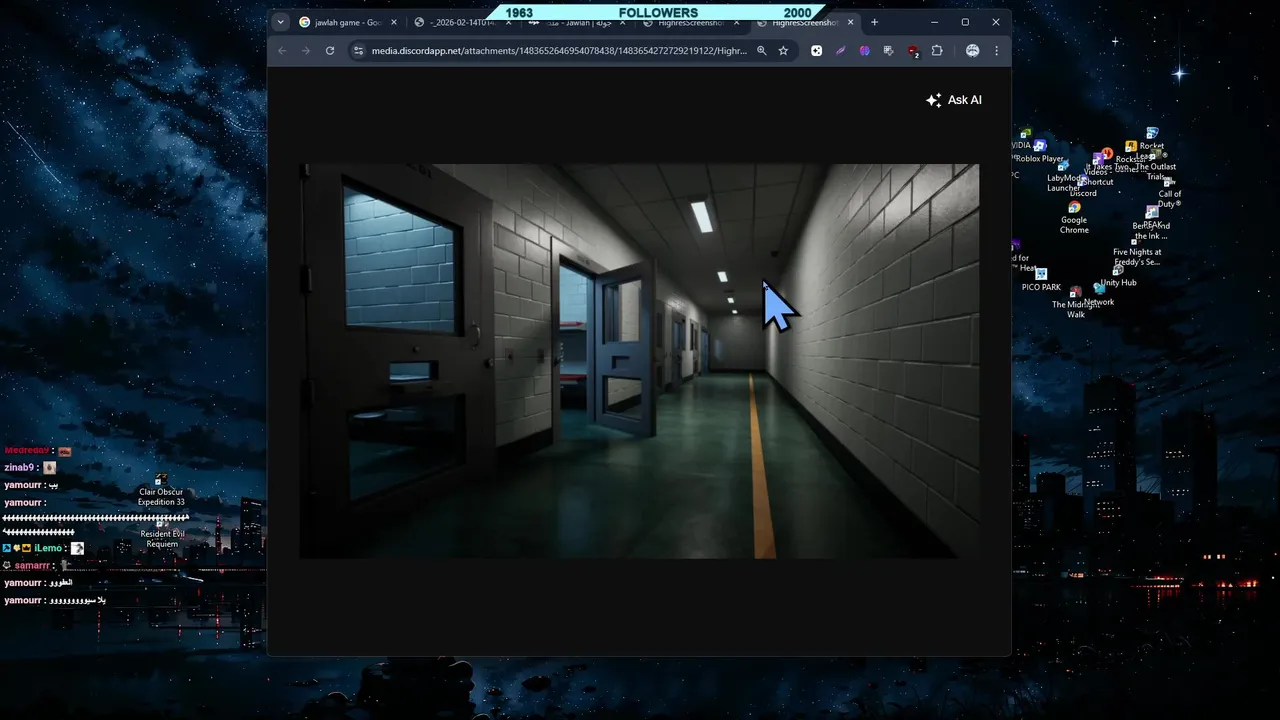Open the white dice extension icon
Image resolution: width=1280 pixels, height=720 pixels.
[816, 51]
